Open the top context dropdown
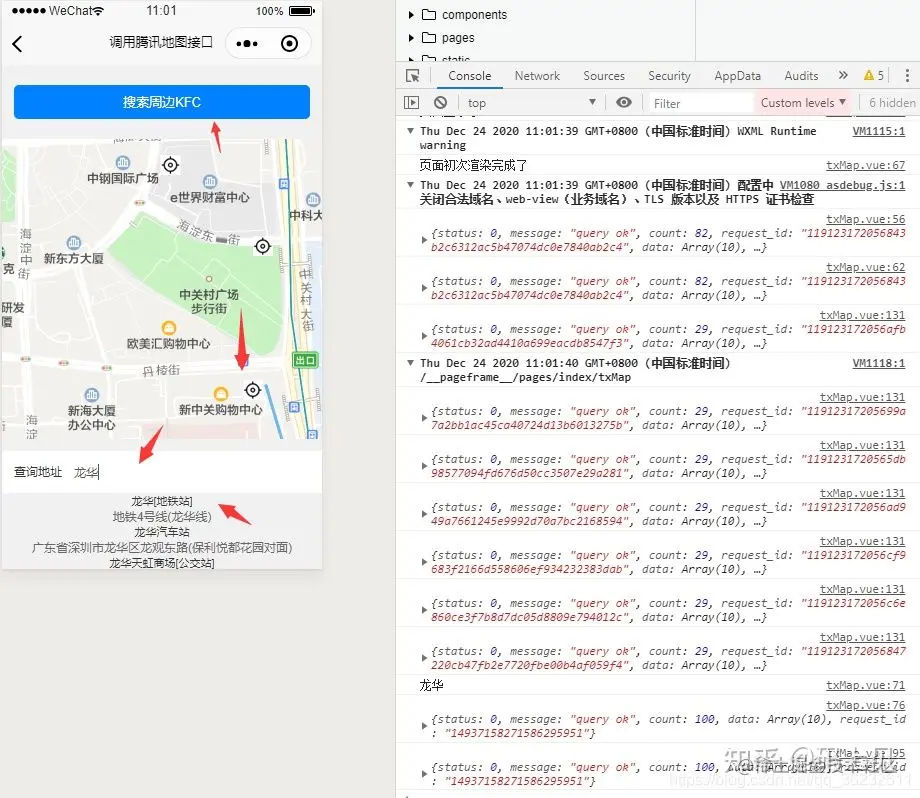The height and width of the screenshot is (798, 920). pyautogui.click(x=532, y=103)
